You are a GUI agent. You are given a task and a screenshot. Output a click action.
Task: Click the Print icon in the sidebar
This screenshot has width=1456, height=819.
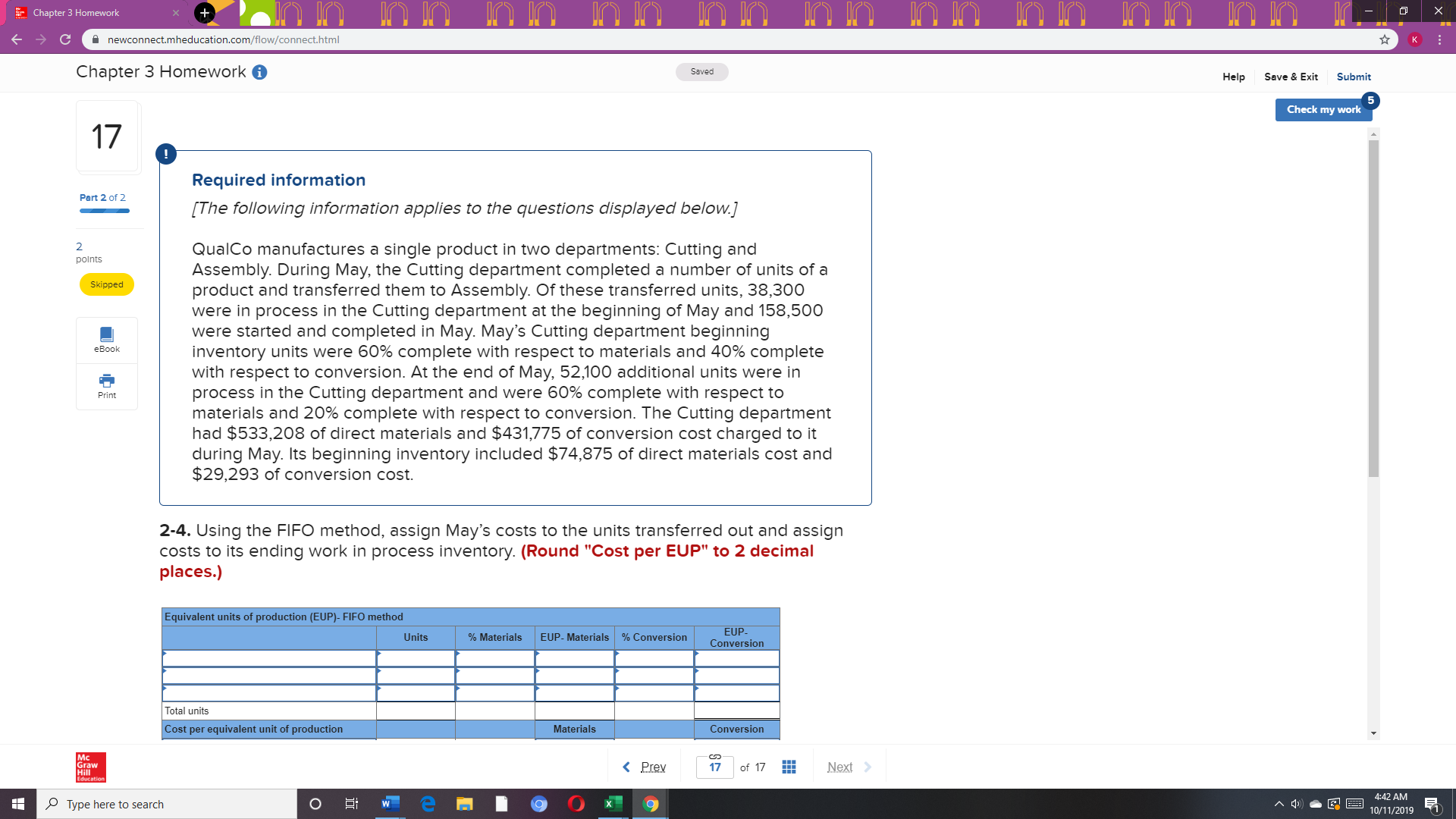coord(106,387)
